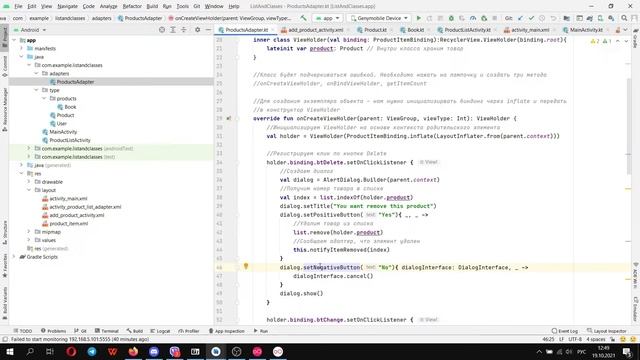The width and height of the screenshot is (640, 360).
Task: Collapse the products package
Action: (x=44, y=98)
